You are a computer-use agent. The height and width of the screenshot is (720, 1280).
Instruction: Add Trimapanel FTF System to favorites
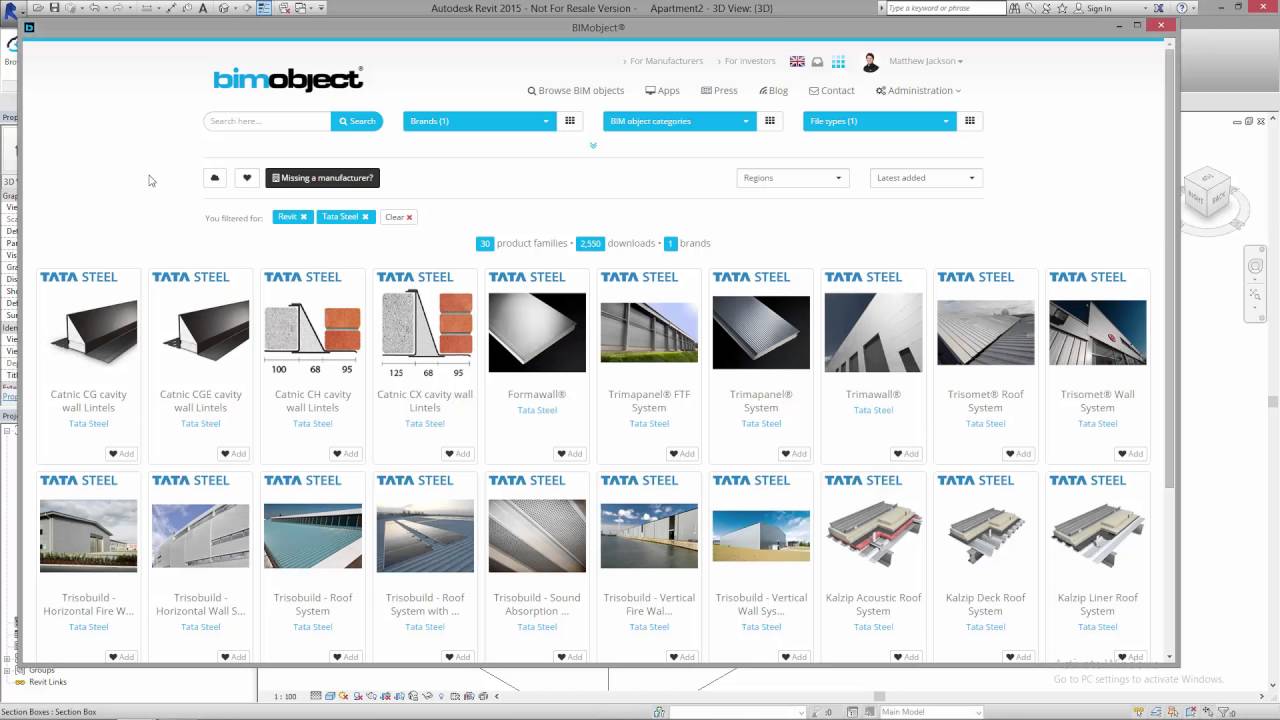(681, 454)
